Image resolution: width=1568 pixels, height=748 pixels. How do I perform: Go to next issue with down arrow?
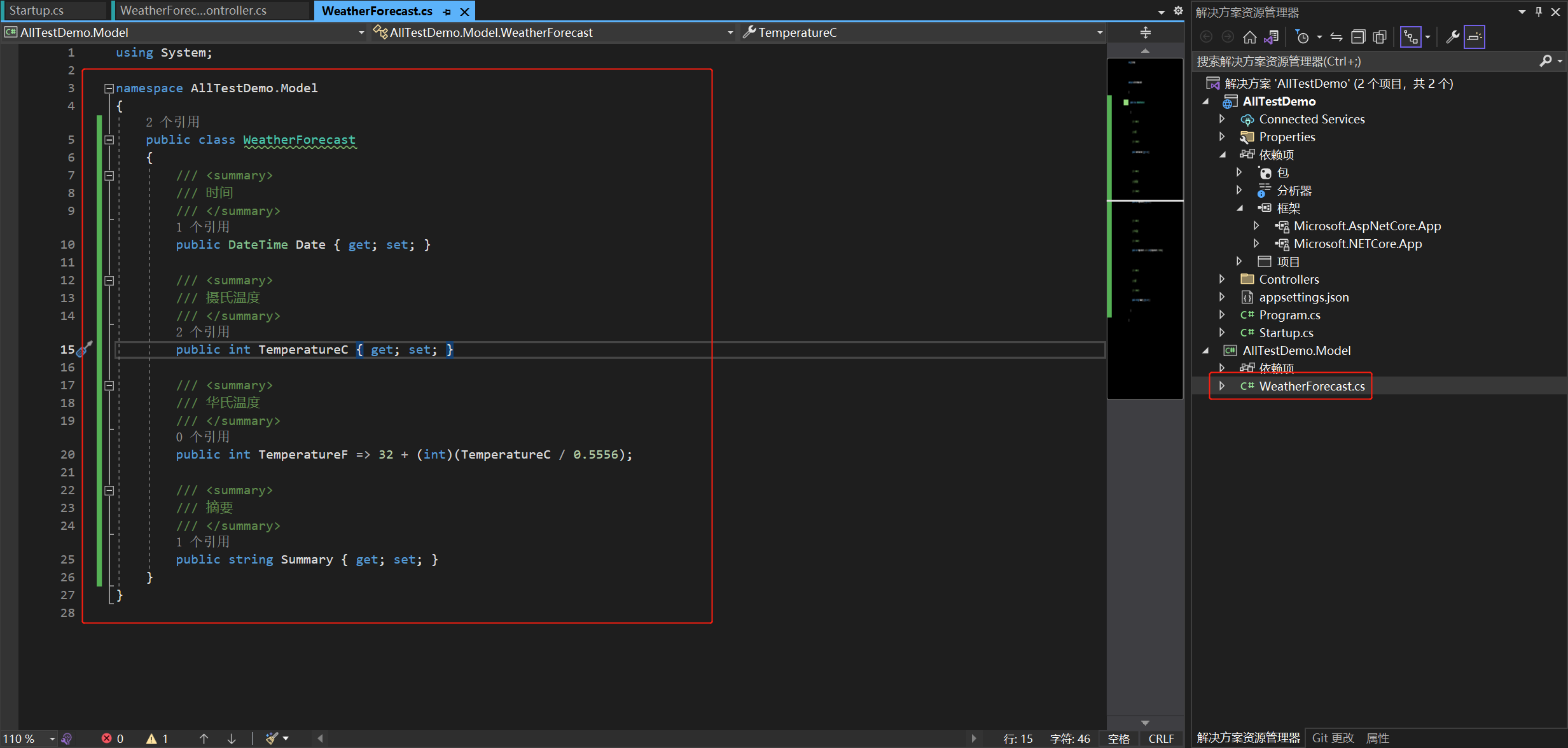[232, 738]
